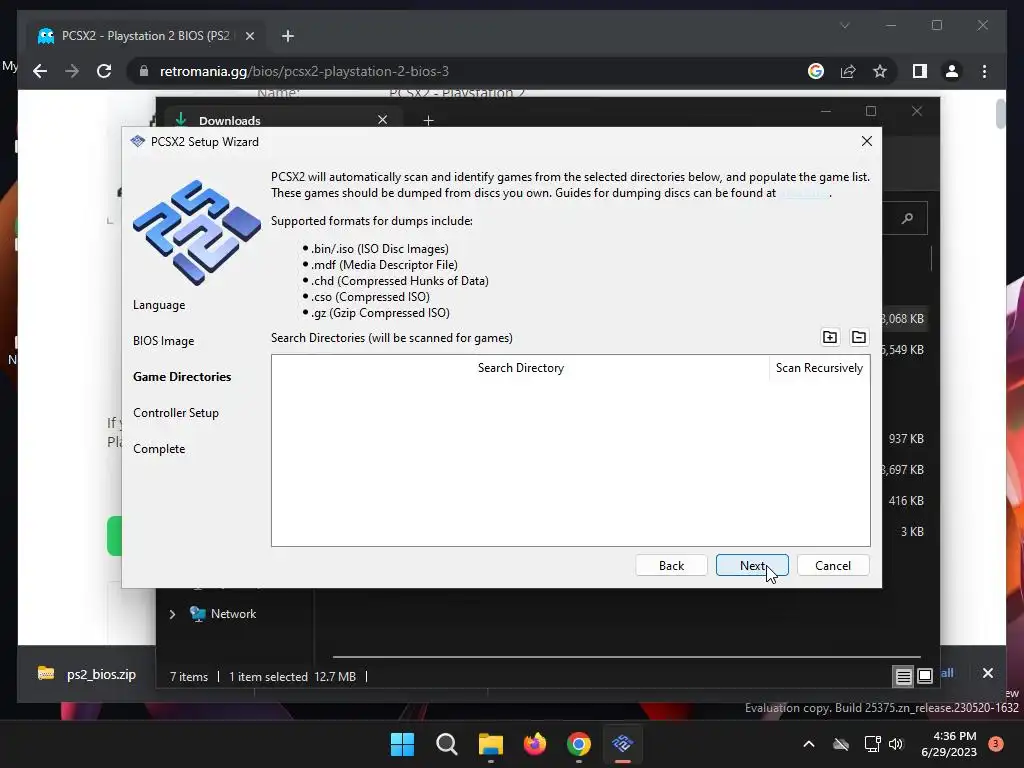Close the Downloads tab in File Explorer
Viewport: 1024px width, 768px height.
point(383,120)
